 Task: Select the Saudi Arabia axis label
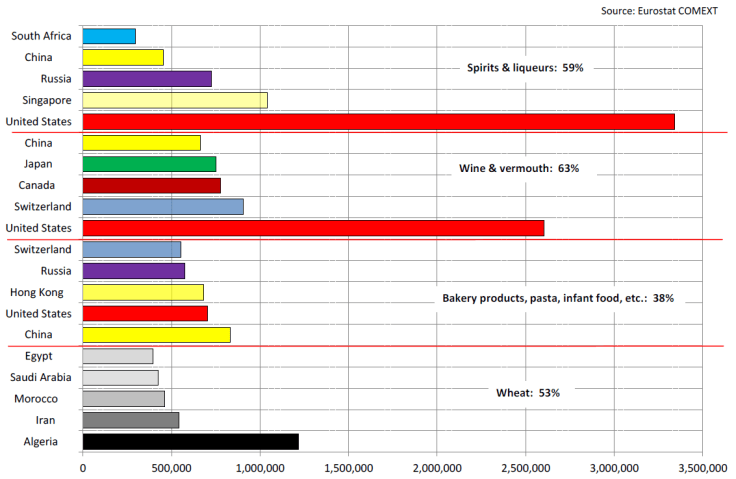(x=40, y=377)
